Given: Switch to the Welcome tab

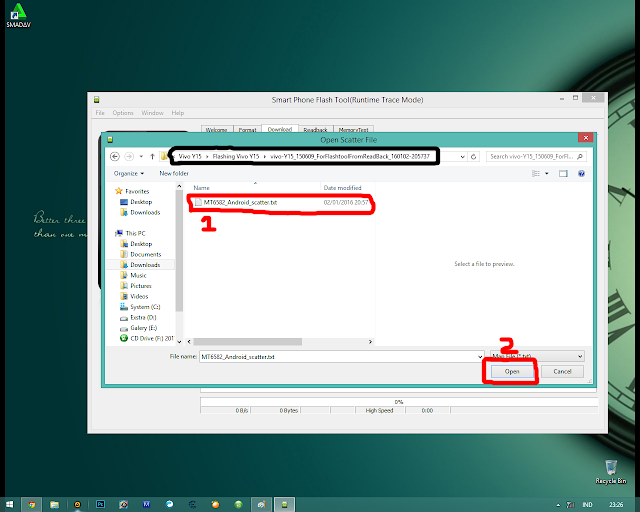Looking at the screenshot, I should click(x=217, y=129).
